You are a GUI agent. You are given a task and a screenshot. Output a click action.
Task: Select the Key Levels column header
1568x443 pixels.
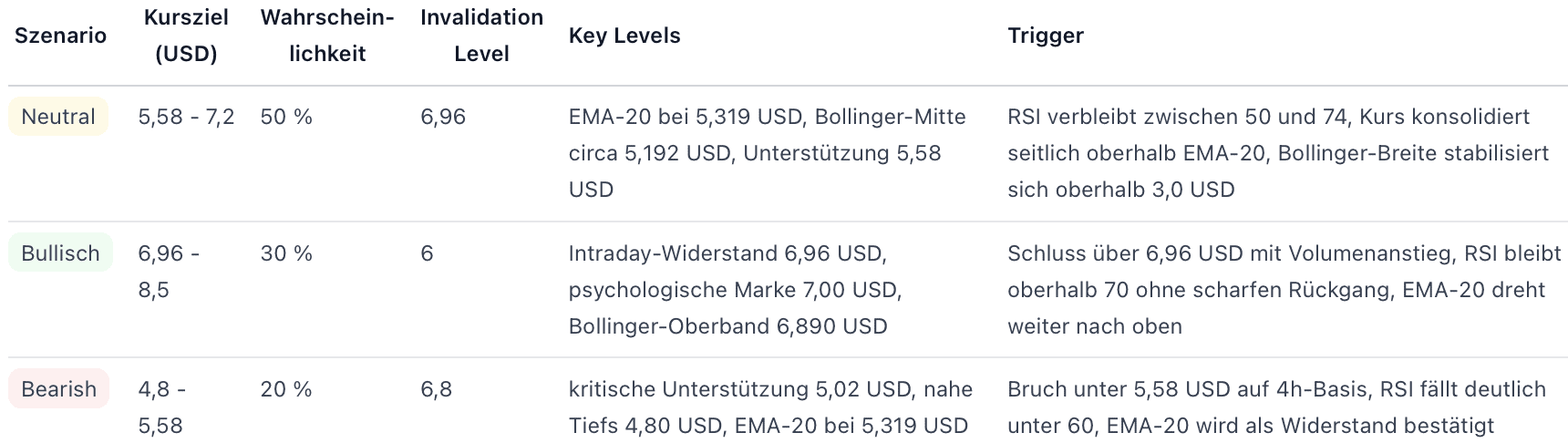tap(624, 36)
